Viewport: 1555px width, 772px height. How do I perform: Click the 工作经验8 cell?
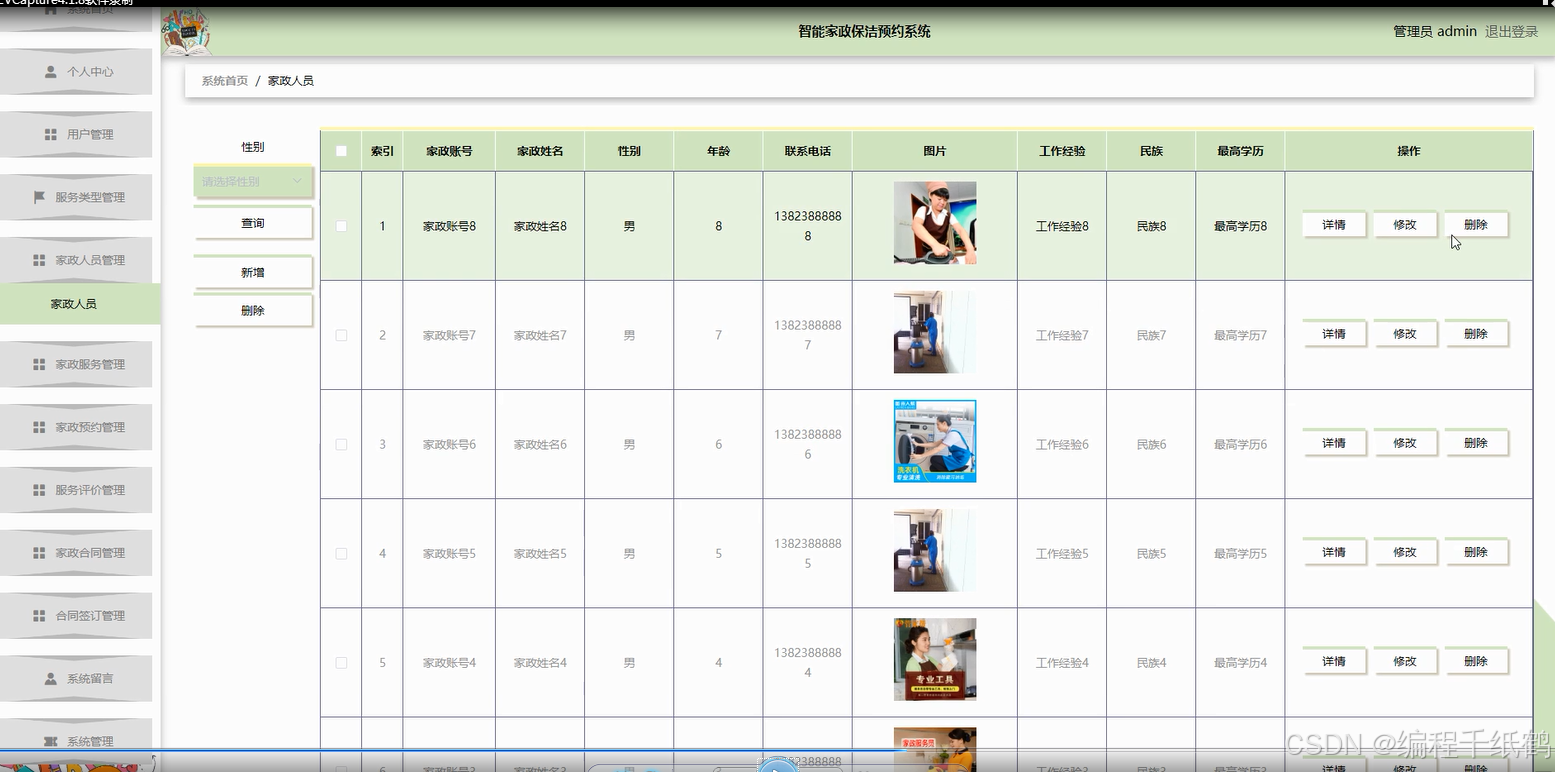[1062, 227]
